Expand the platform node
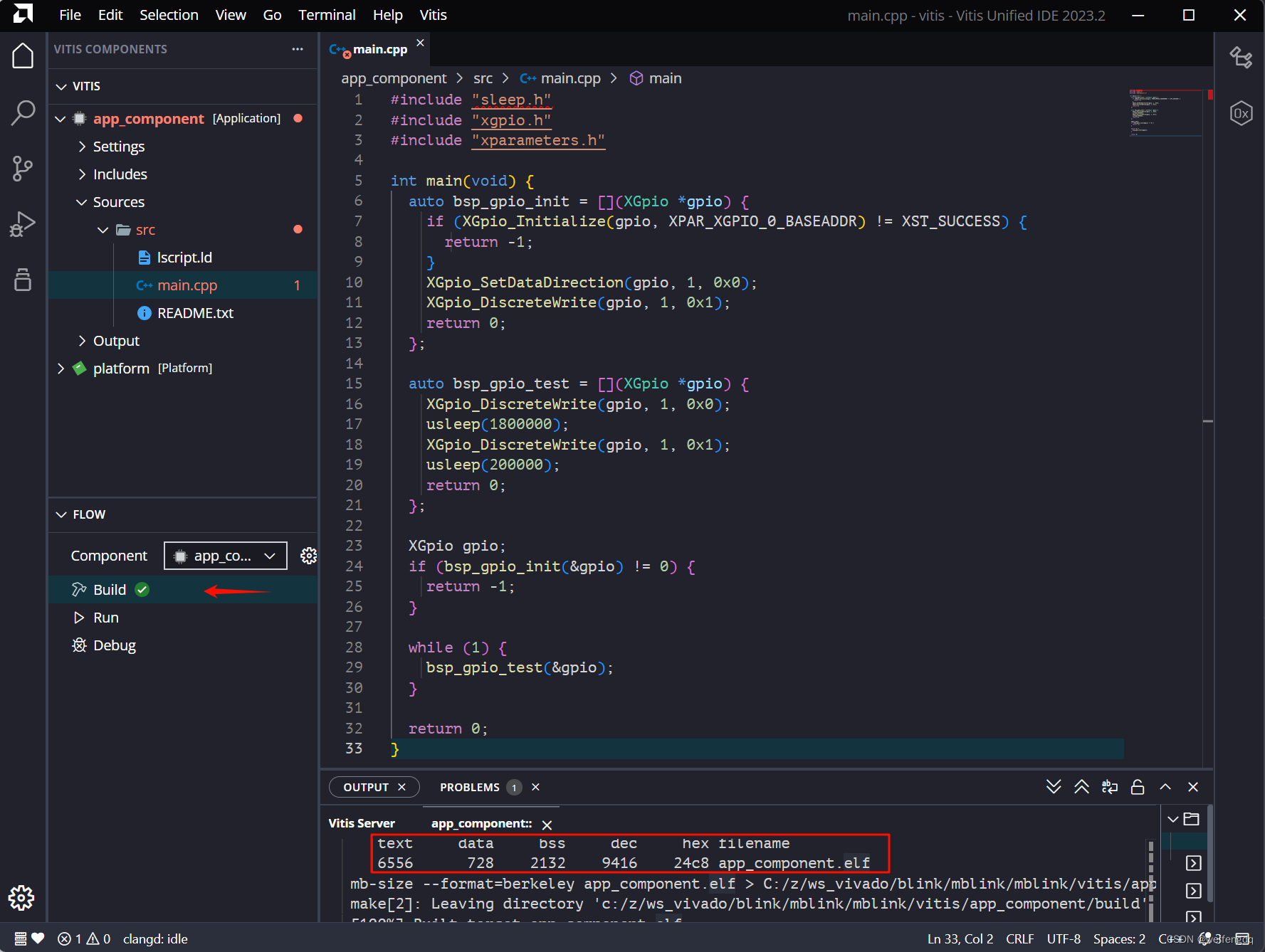The image size is (1265, 952). (x=61, y=369)
